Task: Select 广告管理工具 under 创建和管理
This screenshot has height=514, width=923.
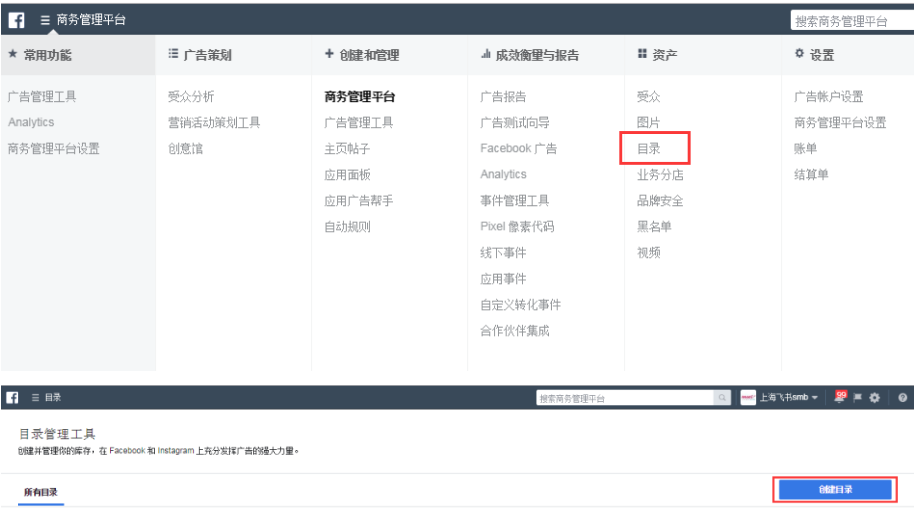Action: pyautogui.click(x=358, y=122)
